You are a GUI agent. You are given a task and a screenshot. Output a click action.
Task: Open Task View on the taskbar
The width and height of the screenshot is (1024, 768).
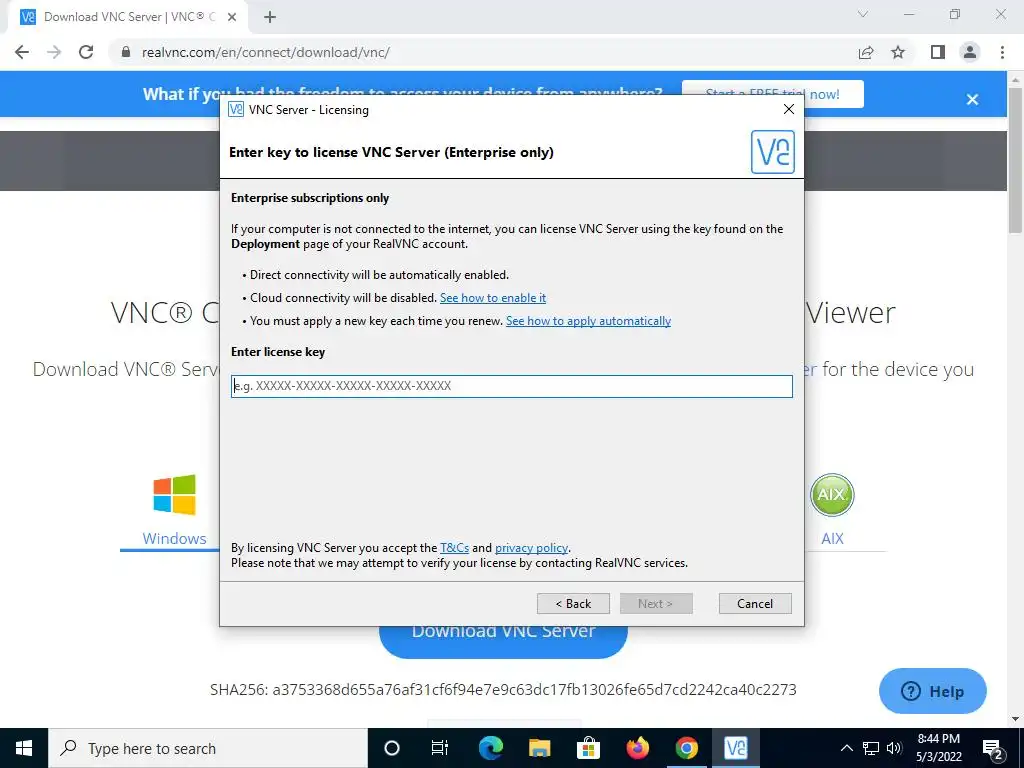[441, 748]
